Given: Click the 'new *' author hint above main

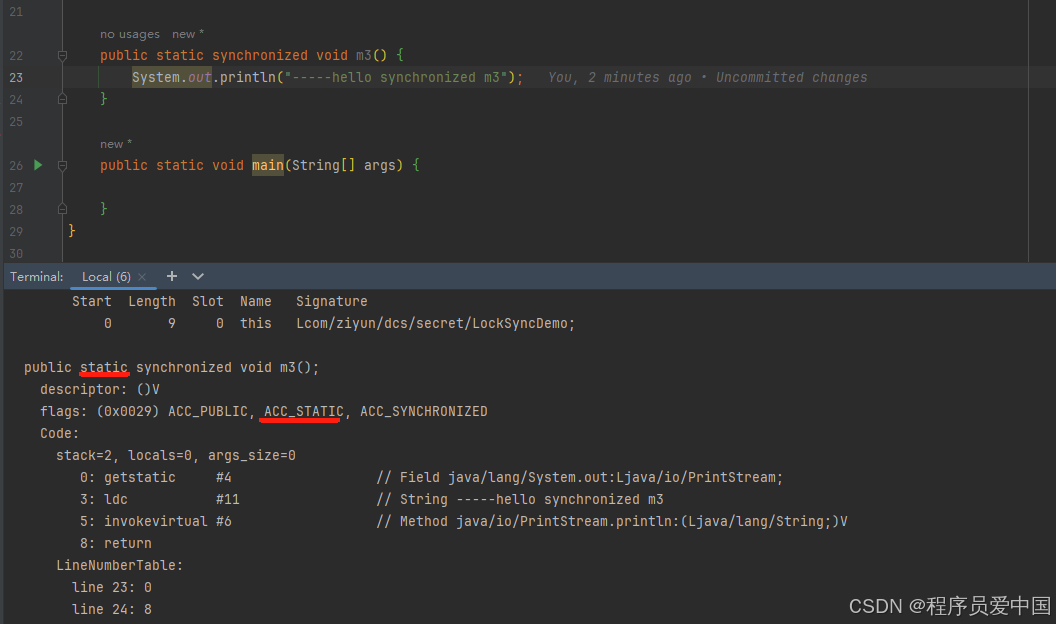Looking at the screenshot, I should tap(116, 144).
